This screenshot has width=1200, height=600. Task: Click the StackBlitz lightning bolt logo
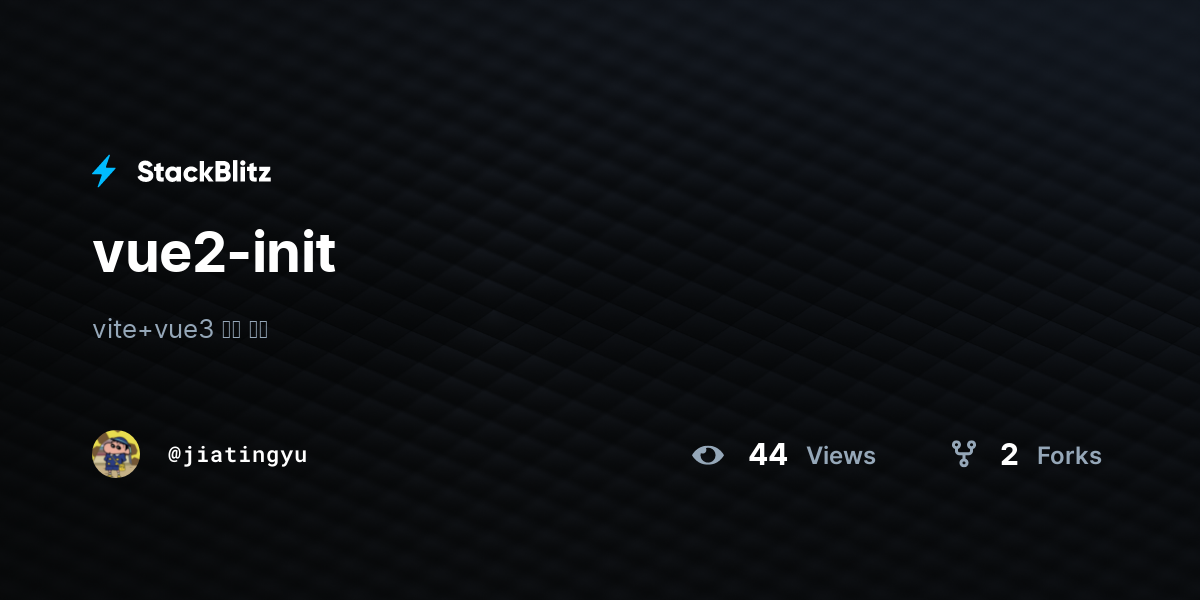[x=104, y=172]
